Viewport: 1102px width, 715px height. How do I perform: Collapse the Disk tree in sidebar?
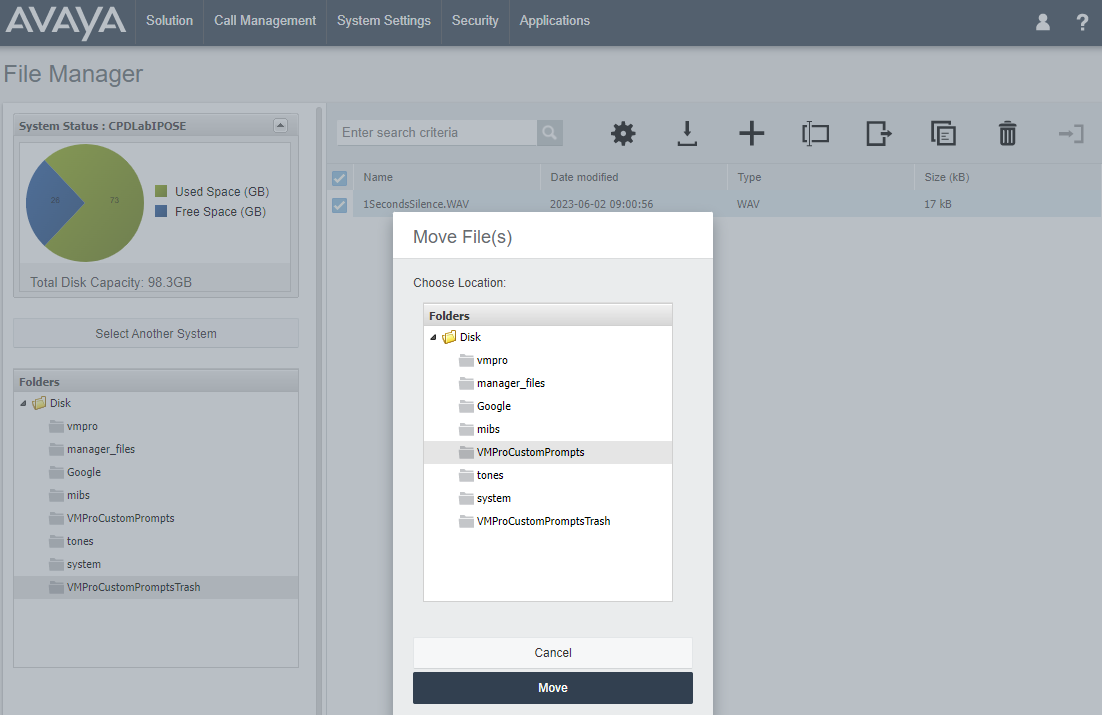pyautogui.click(x=23, y=404)
